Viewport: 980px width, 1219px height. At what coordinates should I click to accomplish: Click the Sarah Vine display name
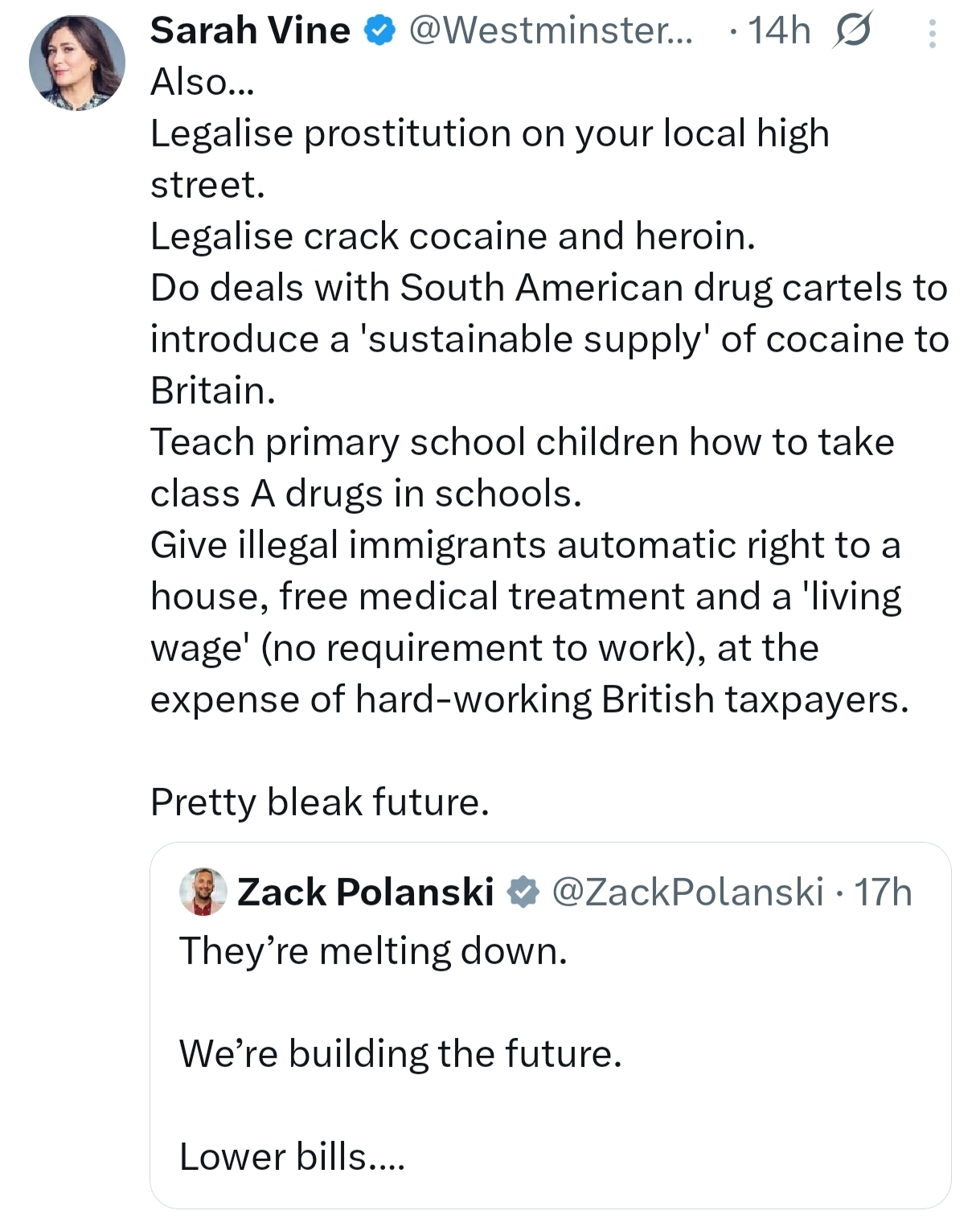pos(250,31)
